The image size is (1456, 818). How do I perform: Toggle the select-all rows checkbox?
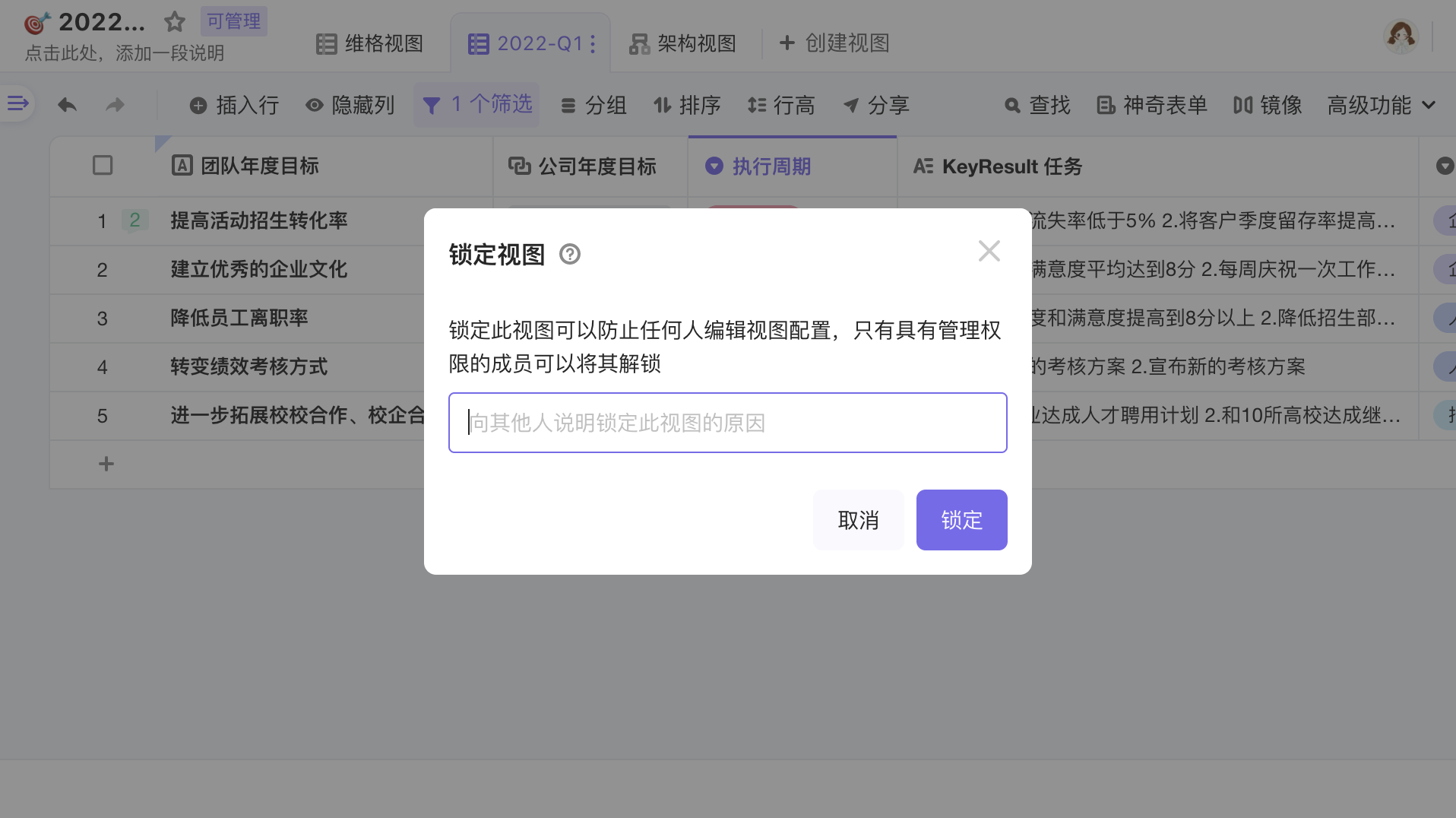click(x=103, y=166)
